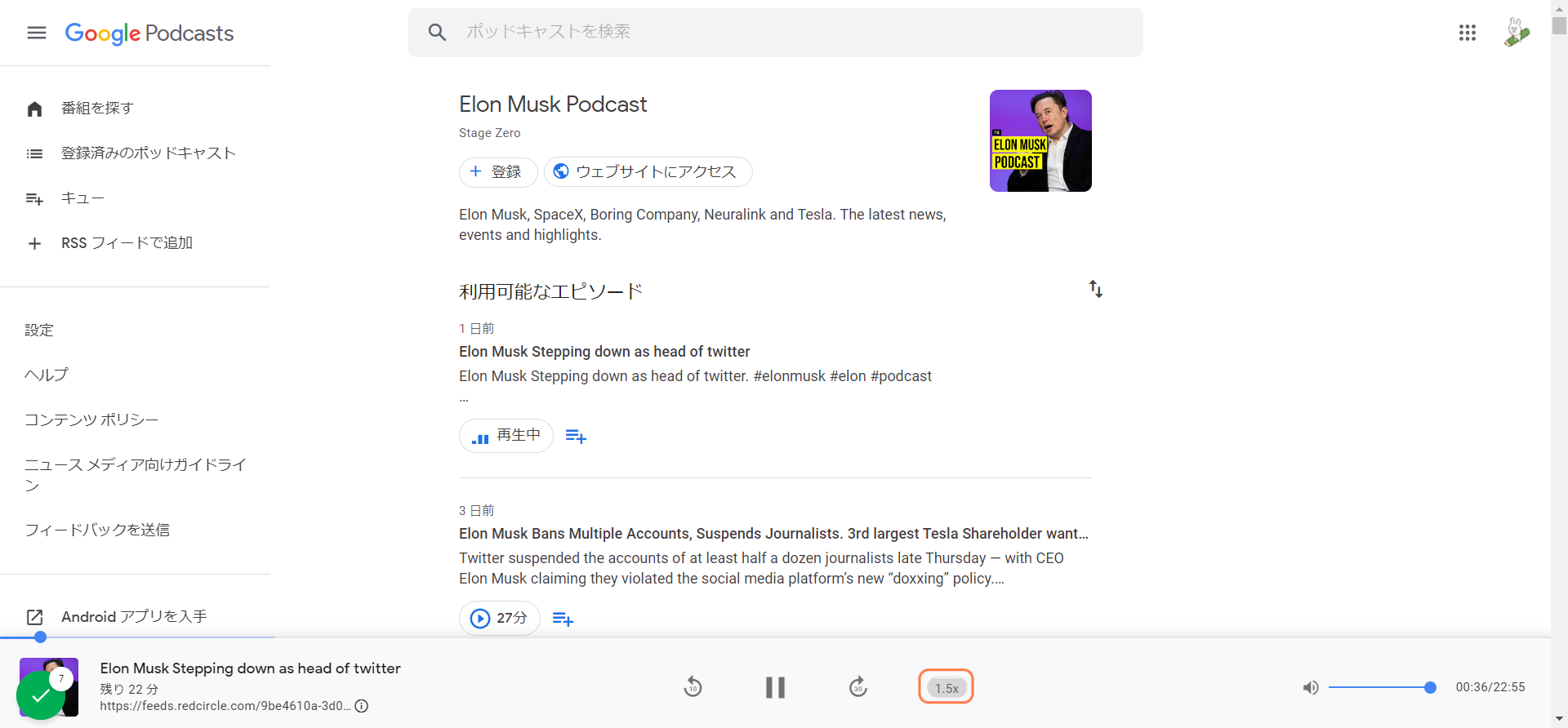This screenshot has width=1568, height=728.
Task: Open コンテンツ ポリシー link
Action: point(91,420)
